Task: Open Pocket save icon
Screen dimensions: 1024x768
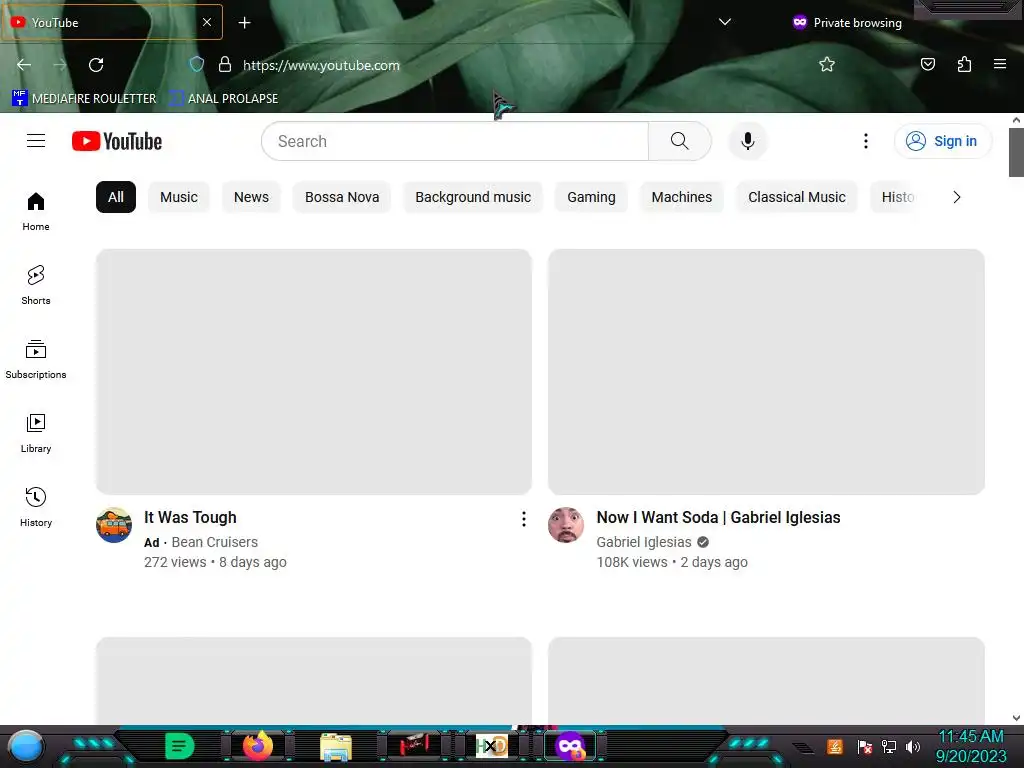Action: tap(928, 64)
